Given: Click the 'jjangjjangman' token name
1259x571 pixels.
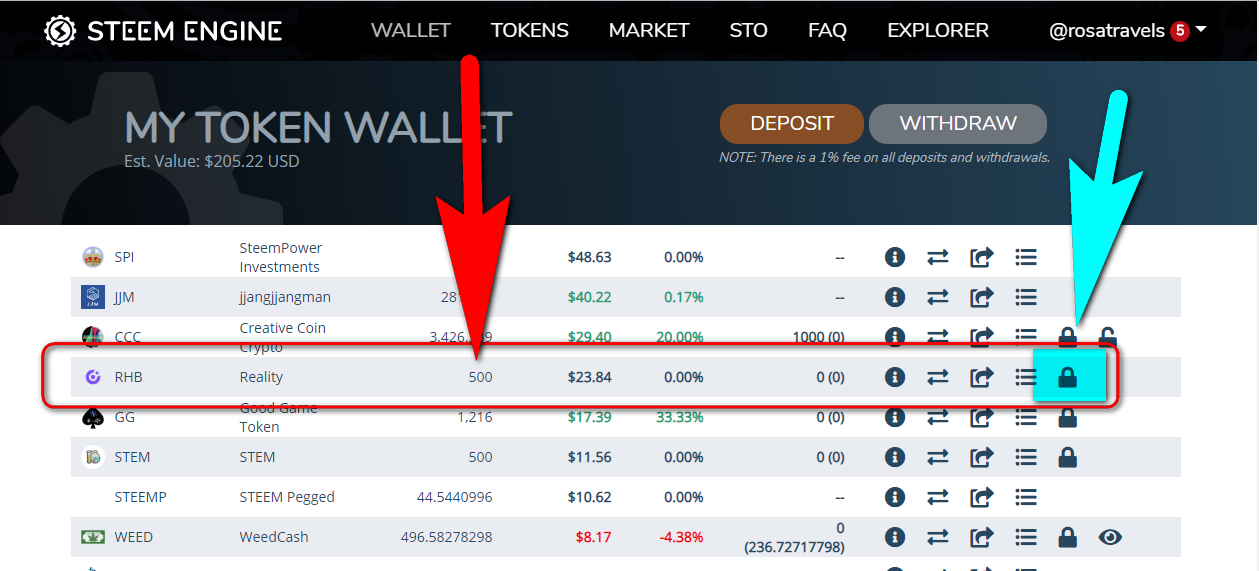Looking at the screenshot, I should pos(285,297).
